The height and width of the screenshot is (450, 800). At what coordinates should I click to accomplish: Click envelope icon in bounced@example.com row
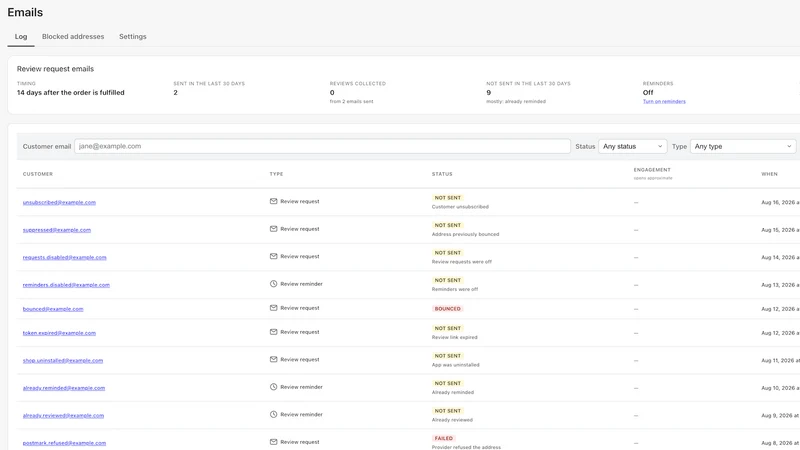click(273, 308)
